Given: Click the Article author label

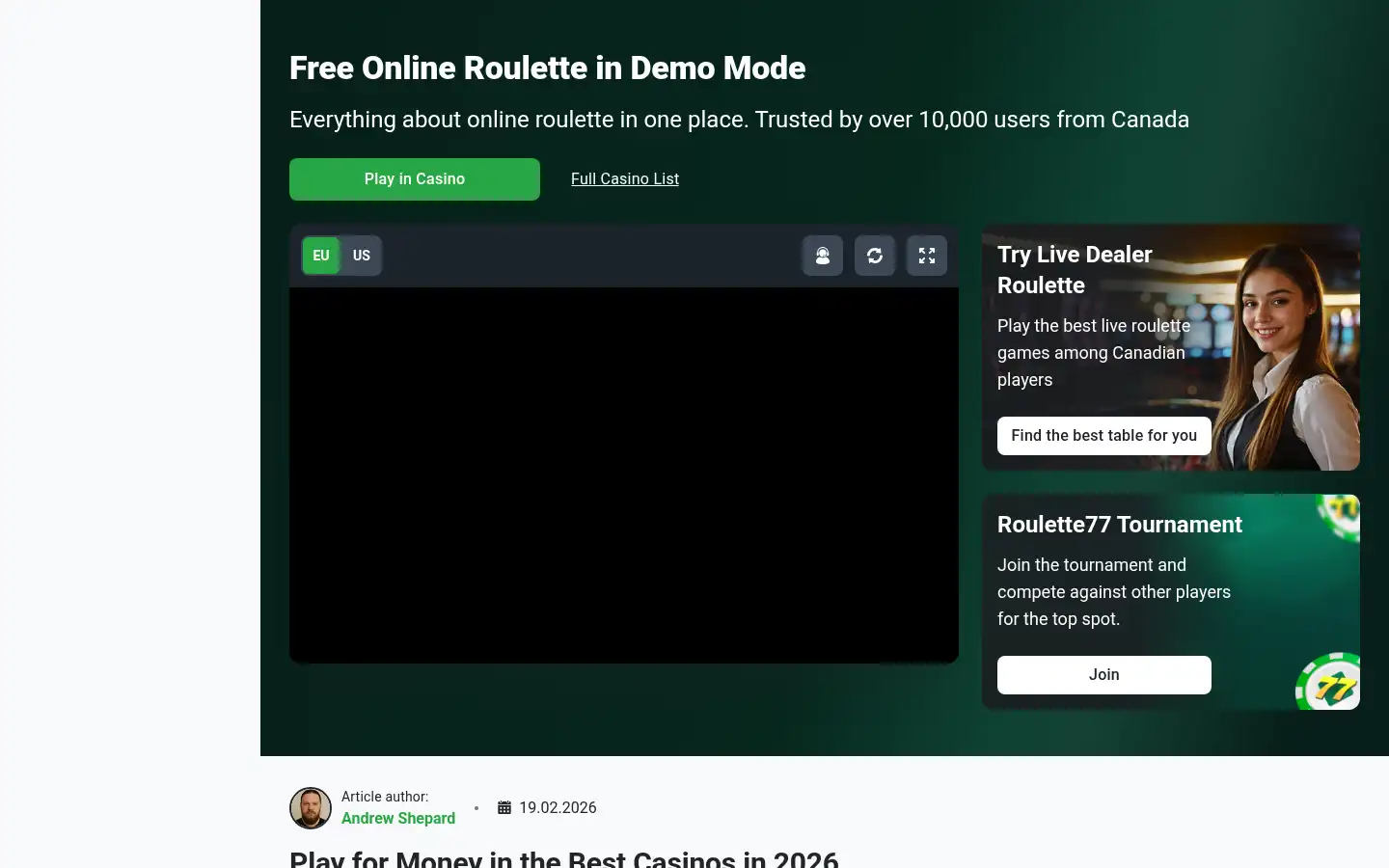Looking at the screenshot, I should (385, 797).
